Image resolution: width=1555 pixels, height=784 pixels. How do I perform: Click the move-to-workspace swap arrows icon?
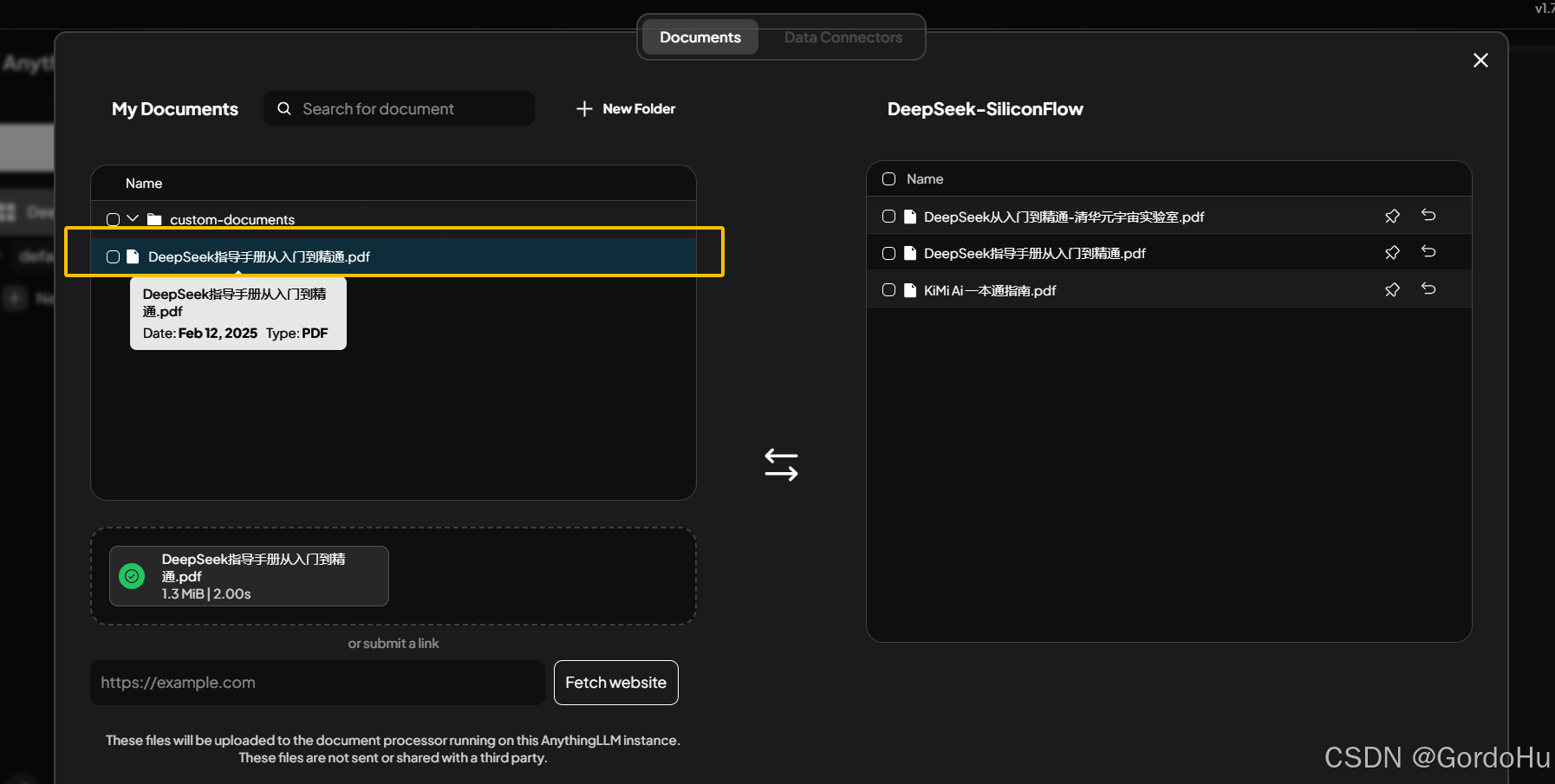(x=781, y=464)
